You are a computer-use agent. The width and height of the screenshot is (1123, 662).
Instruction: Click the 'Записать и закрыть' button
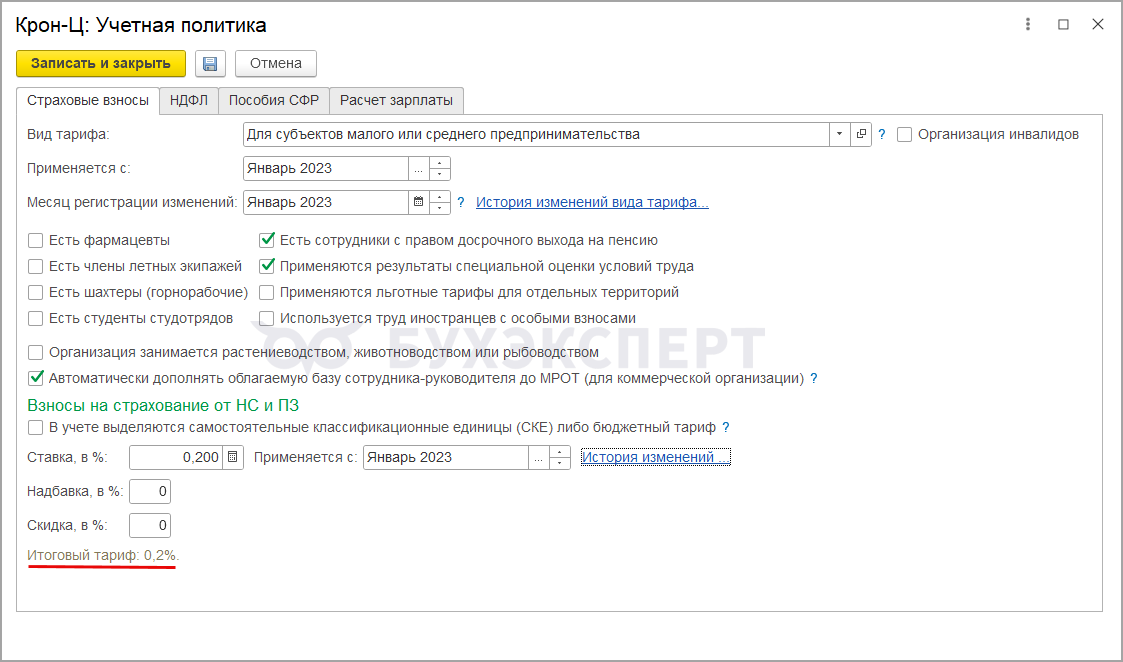[101, 63]
